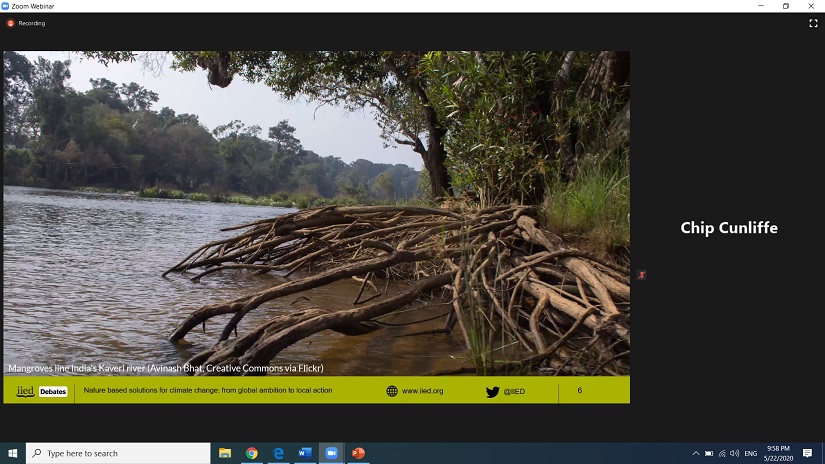Image resolution: width=825 pixels, height=464 pixels.
Task: Click the muted microphone icon beside the slide
Action: coord(642,274)
